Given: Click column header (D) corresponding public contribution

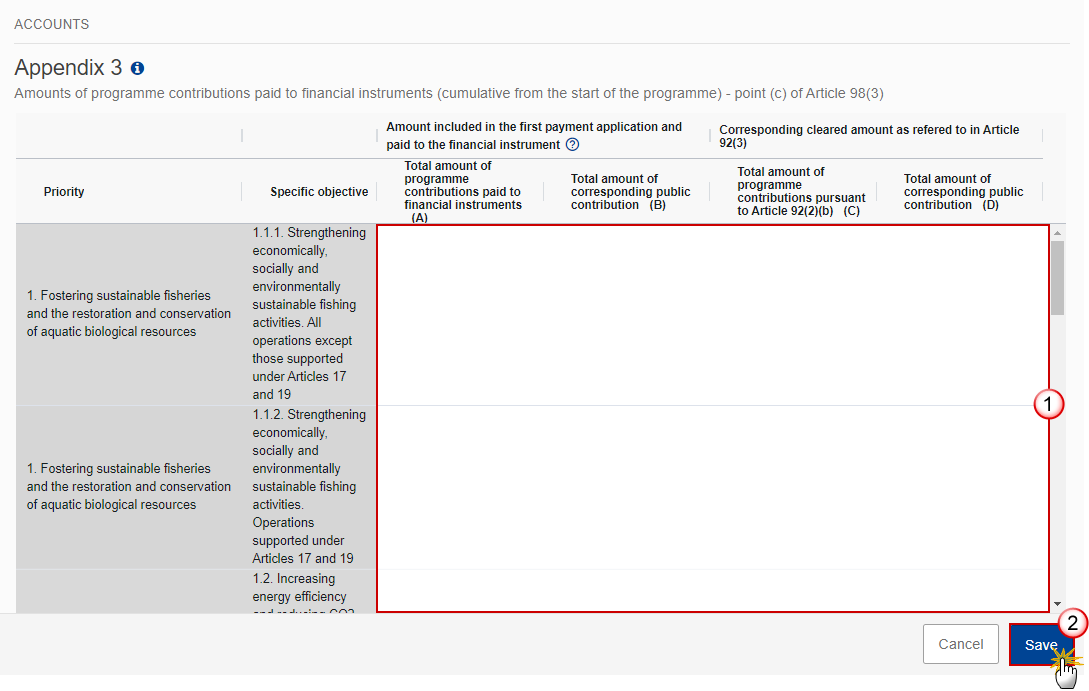Looking at the screenshot, I should pyautogui.click(x=963, y=192).
